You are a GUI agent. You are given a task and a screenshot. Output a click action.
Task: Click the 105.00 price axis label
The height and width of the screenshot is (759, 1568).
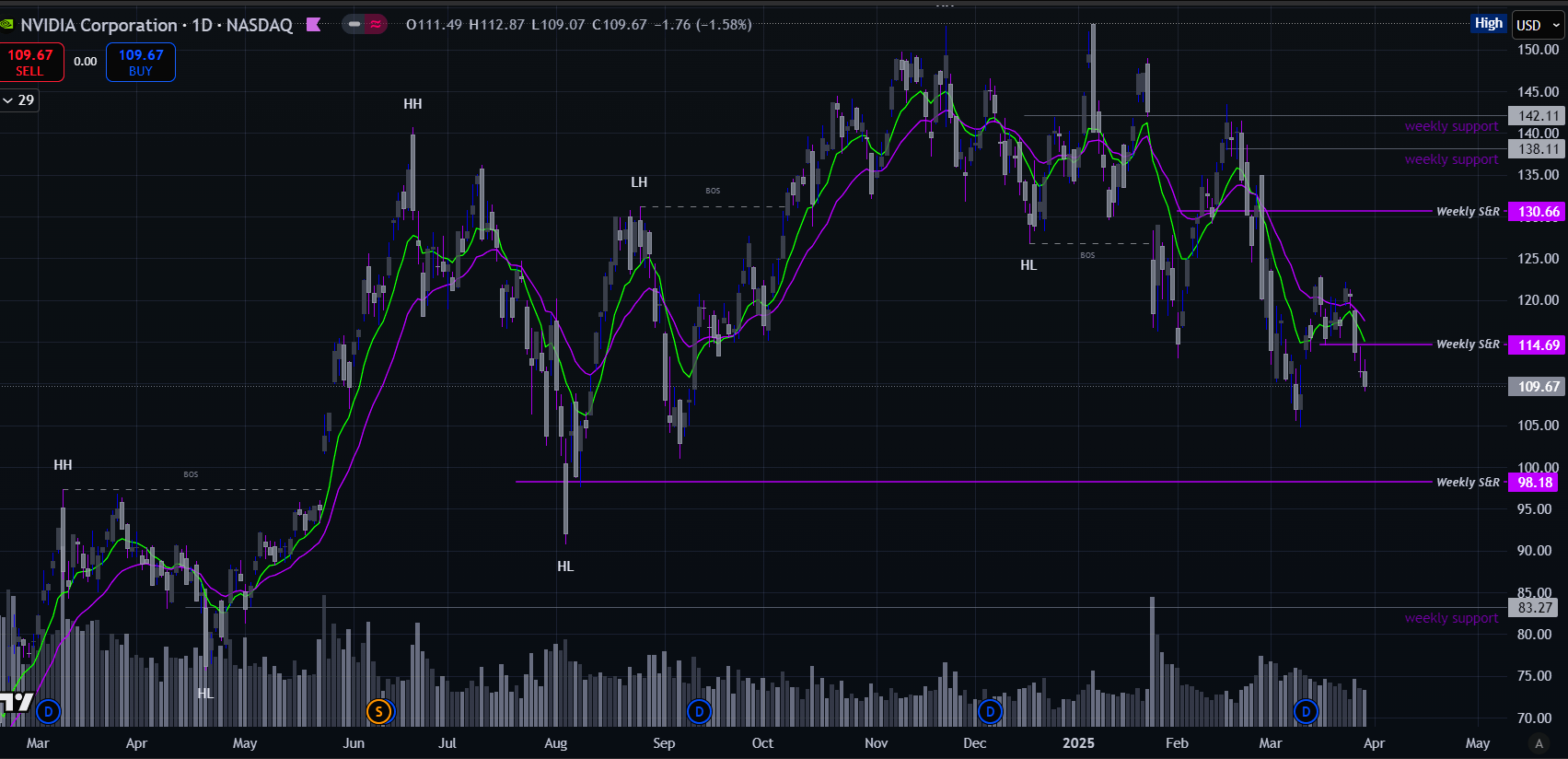[1538, 426]
